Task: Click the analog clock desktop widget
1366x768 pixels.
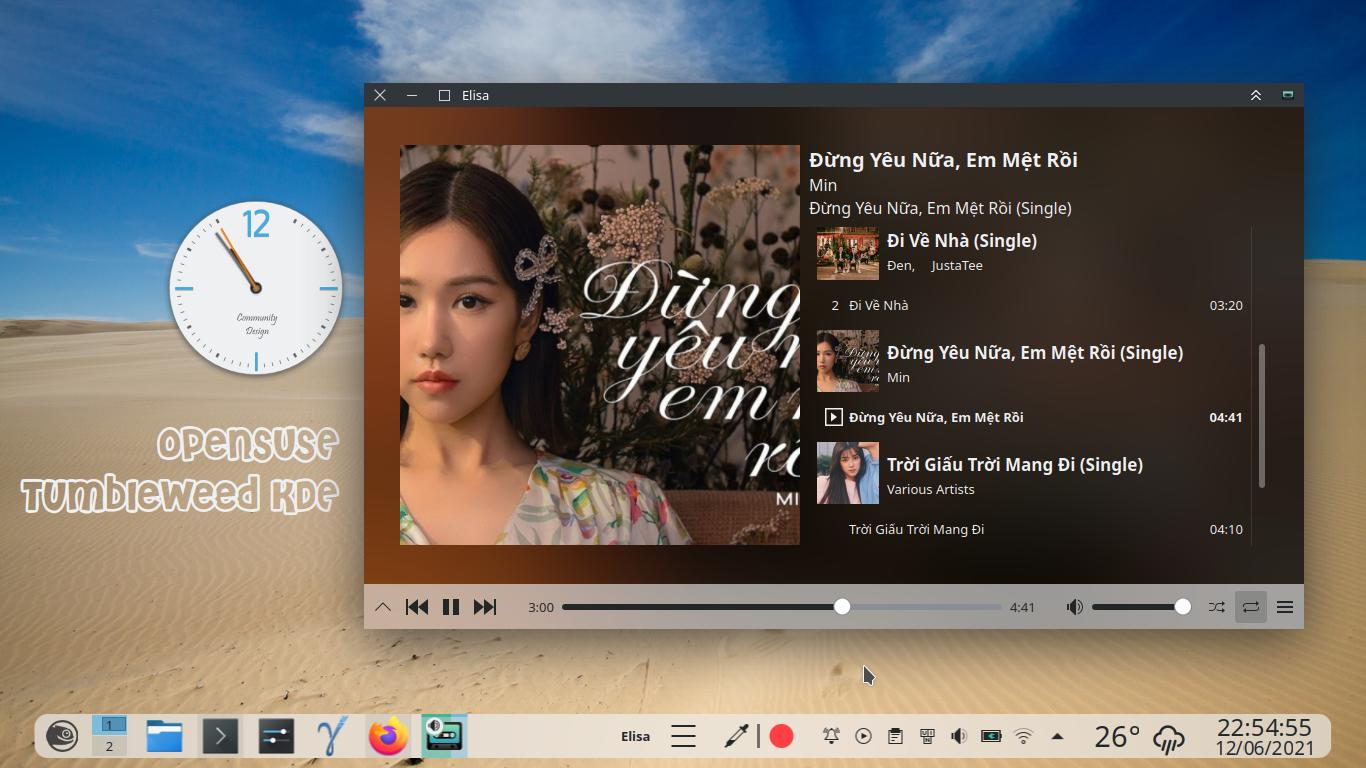Action: click(256, 288)
